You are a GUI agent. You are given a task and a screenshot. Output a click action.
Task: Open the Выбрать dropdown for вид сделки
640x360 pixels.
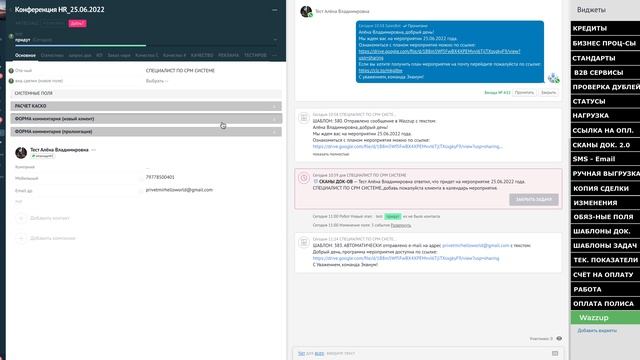157,81
